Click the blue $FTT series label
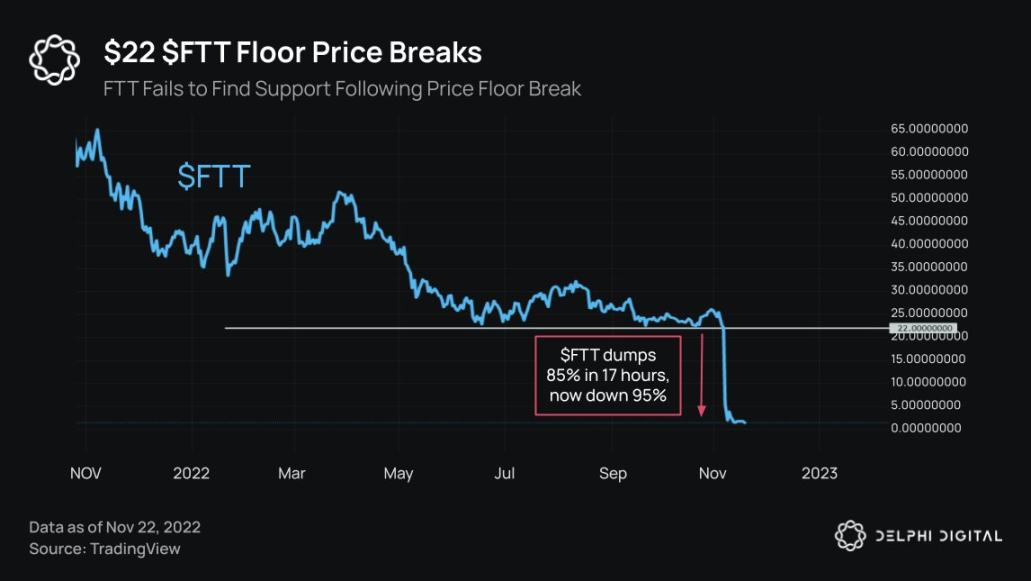Image resolution: width=1031 pixels, height=581 pixels. [214, 176]
